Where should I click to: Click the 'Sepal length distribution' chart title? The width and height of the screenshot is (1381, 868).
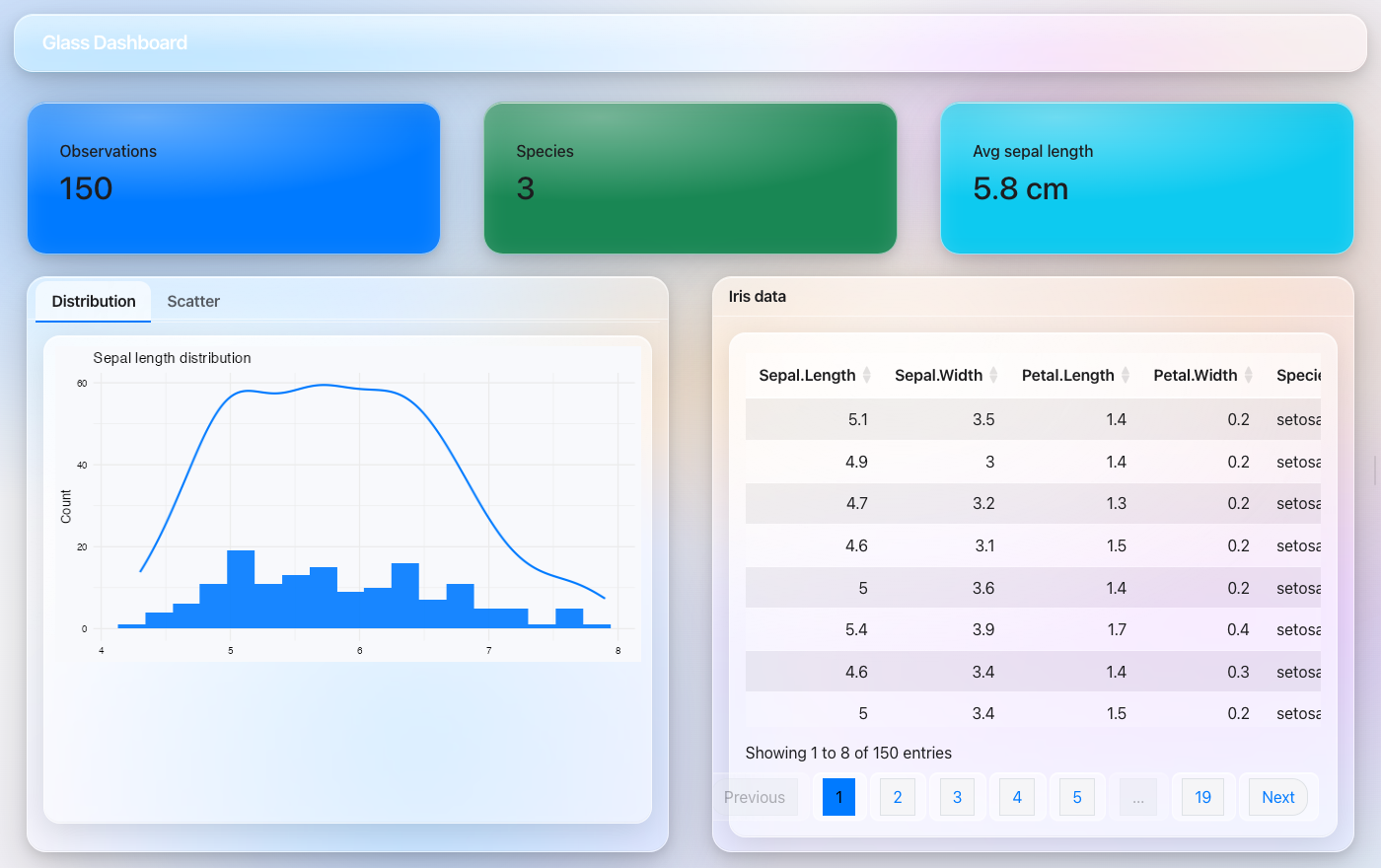point(172,358)
